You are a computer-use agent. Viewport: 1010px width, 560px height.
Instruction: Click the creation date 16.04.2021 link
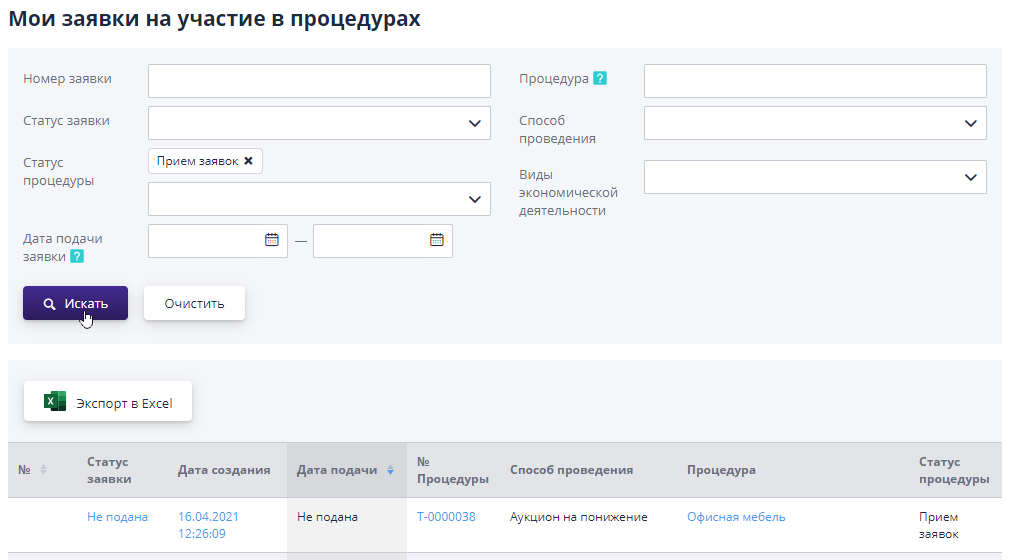coord(208,517)
